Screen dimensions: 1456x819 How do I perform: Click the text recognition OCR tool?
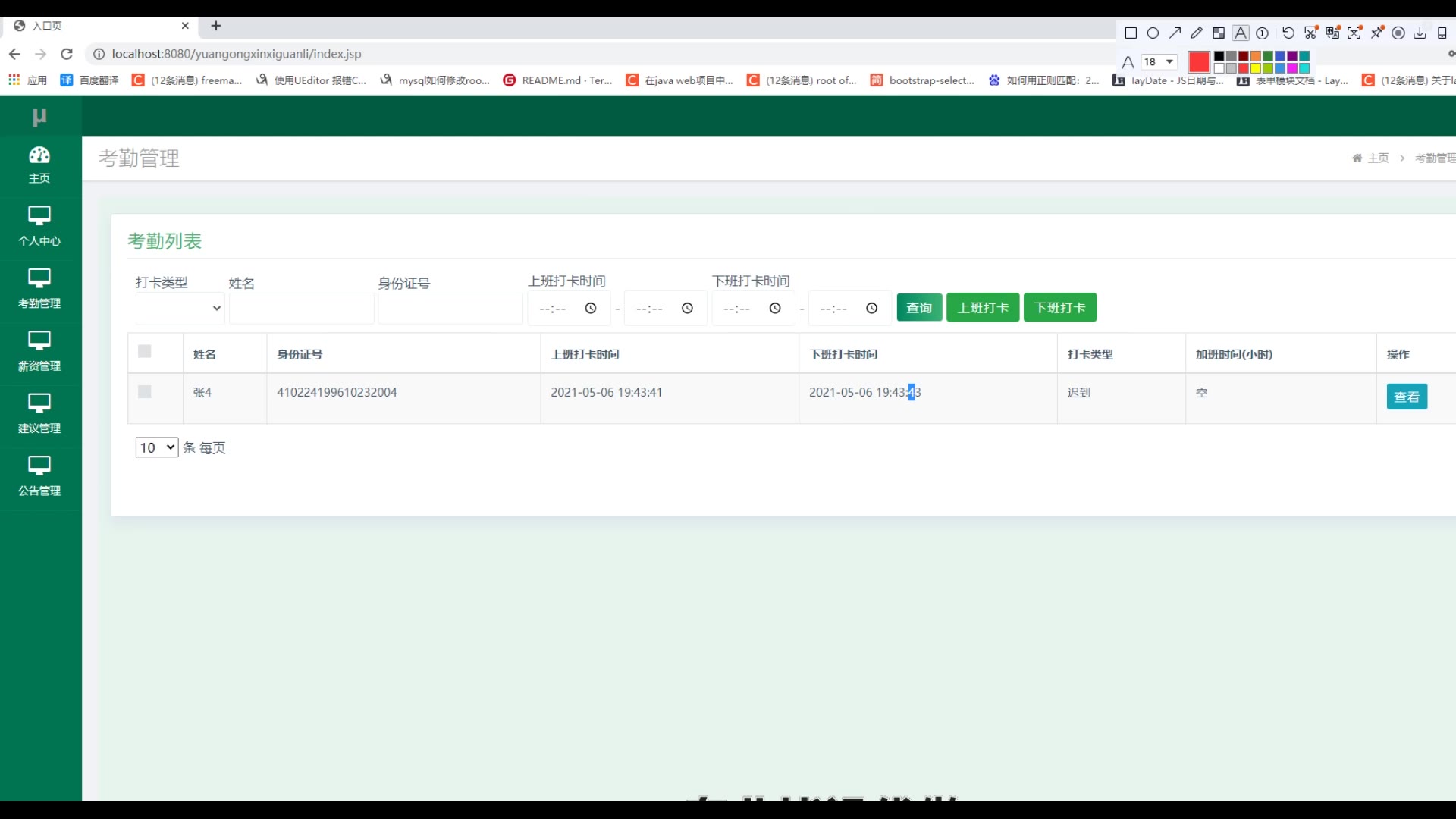(x=1354, y=33)
